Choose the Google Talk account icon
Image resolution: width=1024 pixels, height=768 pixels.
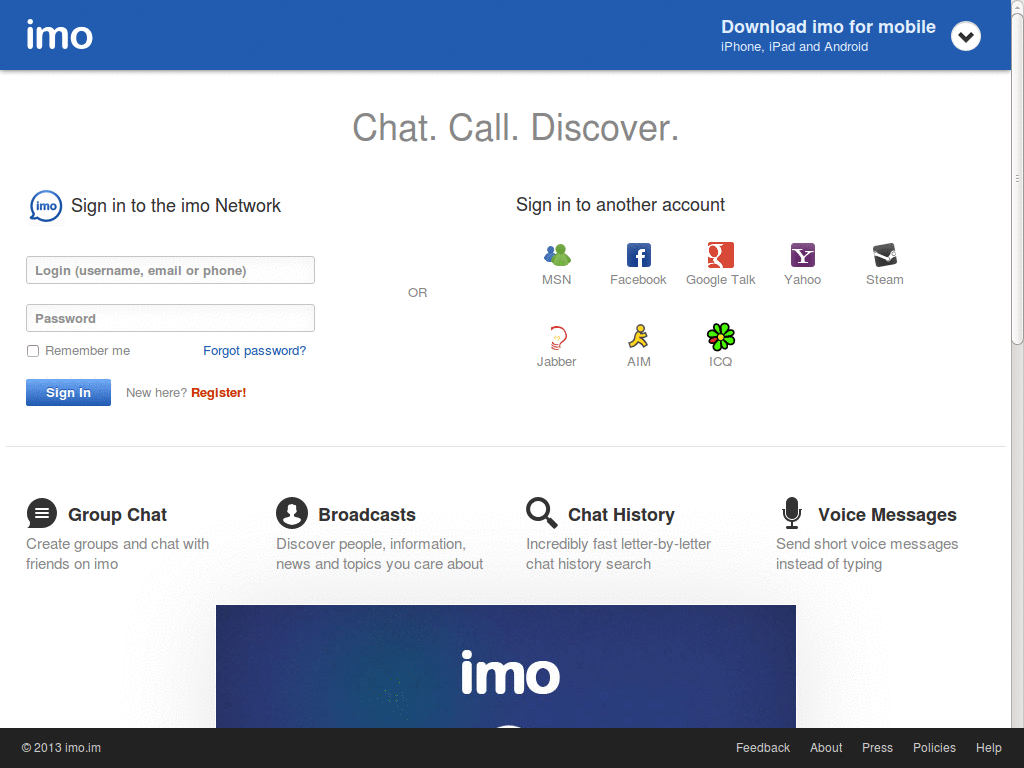(721, 255)
